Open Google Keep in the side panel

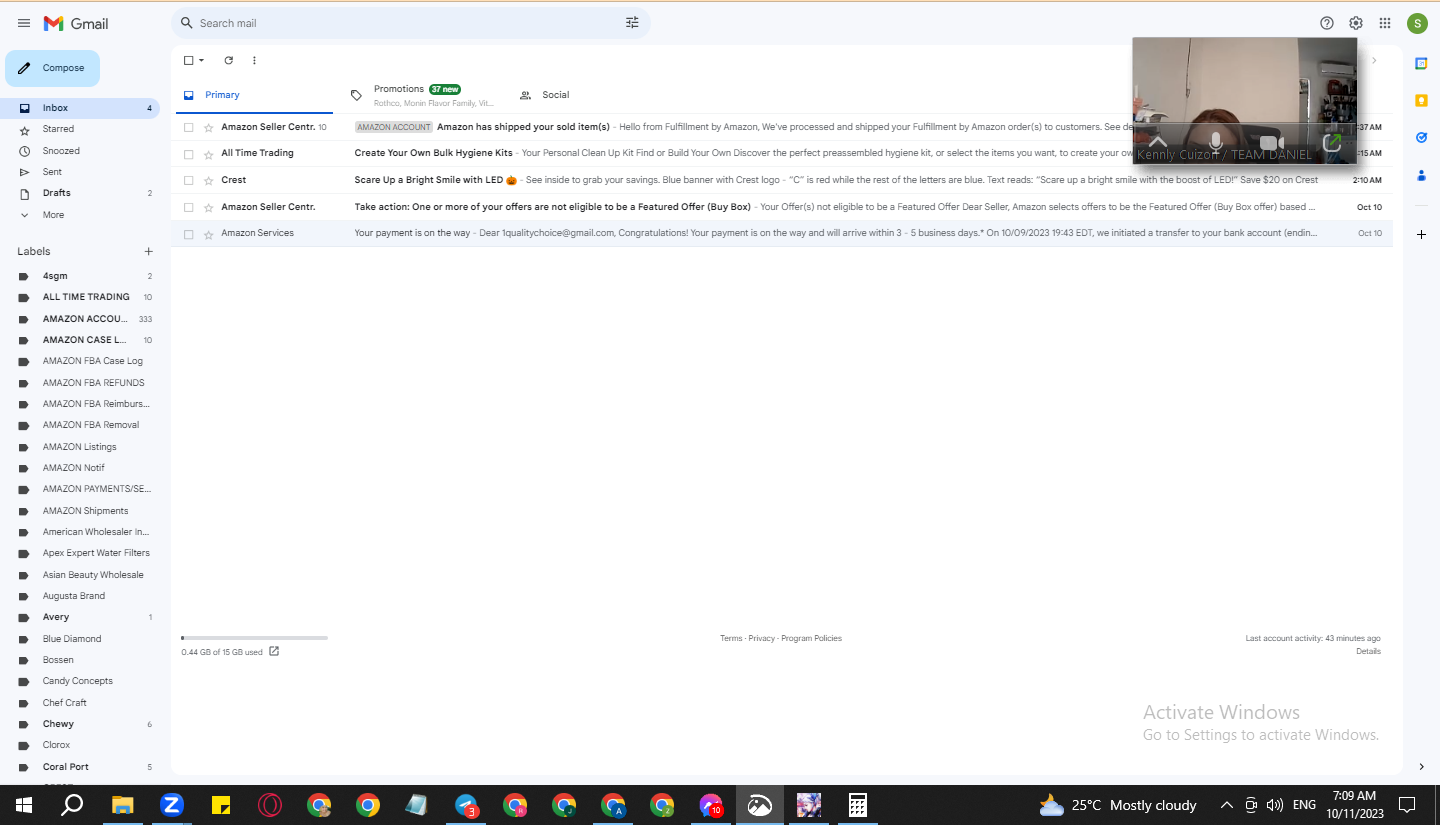(x=1421, y=100)
